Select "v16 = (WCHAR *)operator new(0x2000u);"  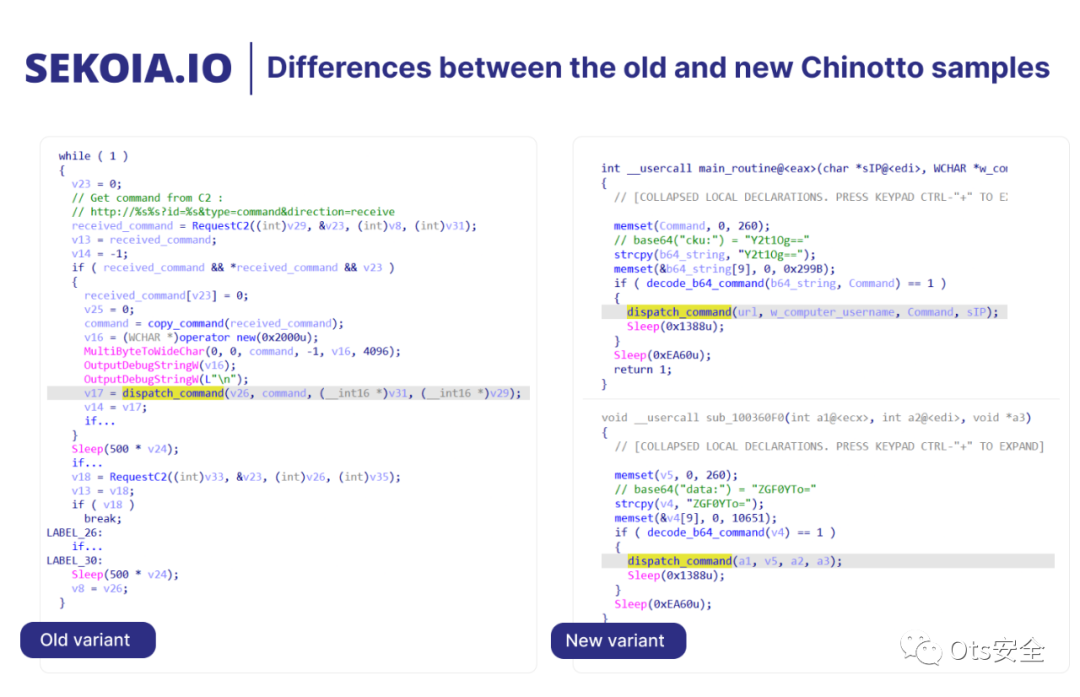pos(201,337)
